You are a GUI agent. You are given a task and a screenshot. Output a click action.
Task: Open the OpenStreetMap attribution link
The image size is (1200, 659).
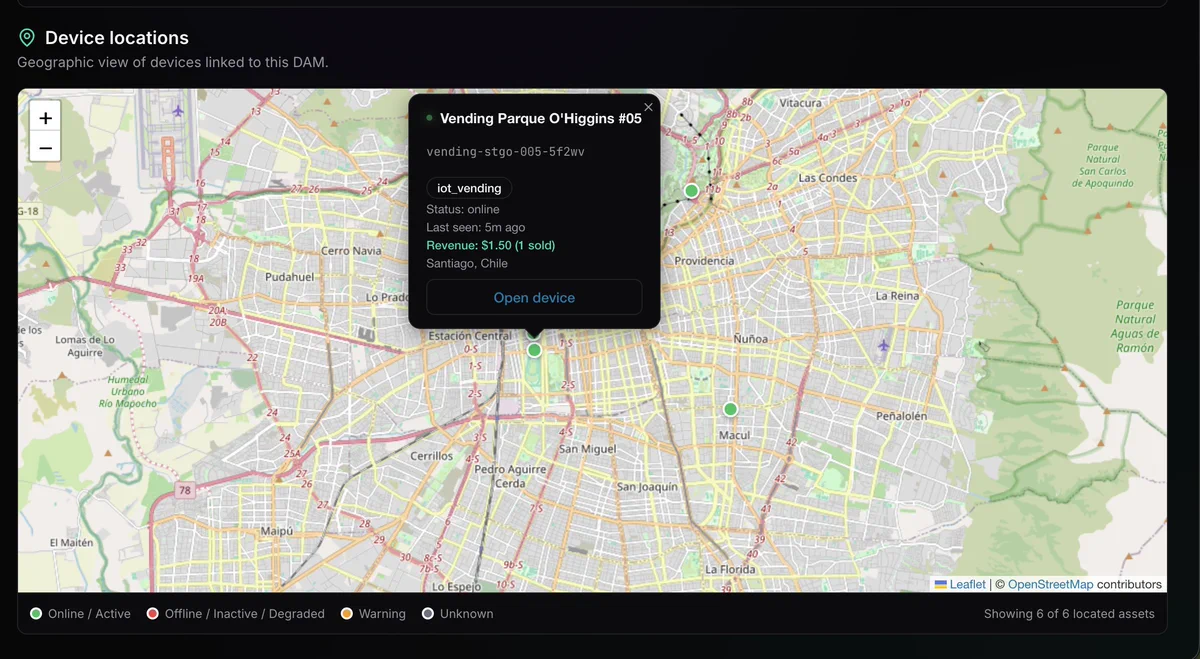[1050, 584]
